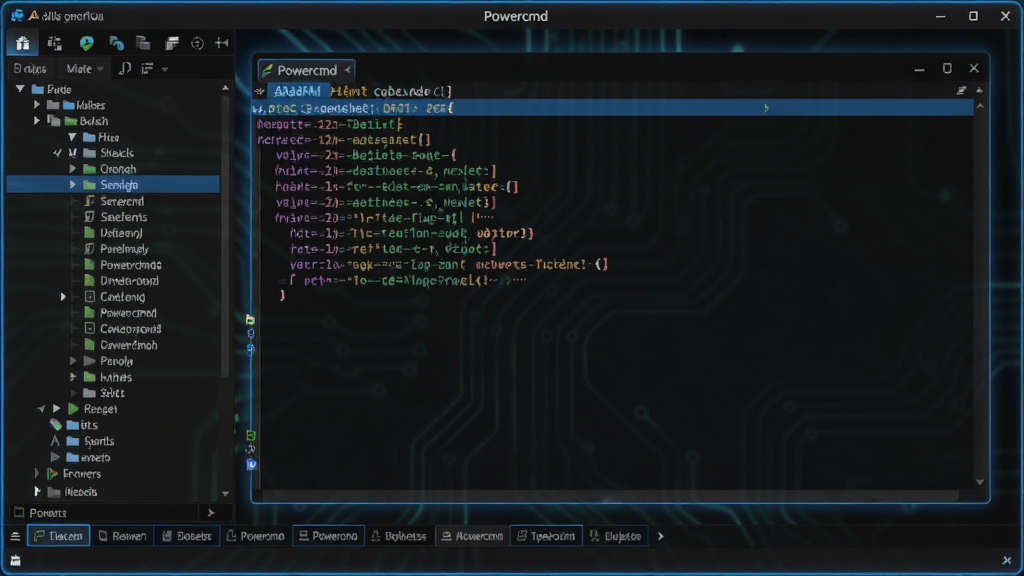Expand the Penoly node
Viewport: 1024px width, 576px height.
coord(72,360)
